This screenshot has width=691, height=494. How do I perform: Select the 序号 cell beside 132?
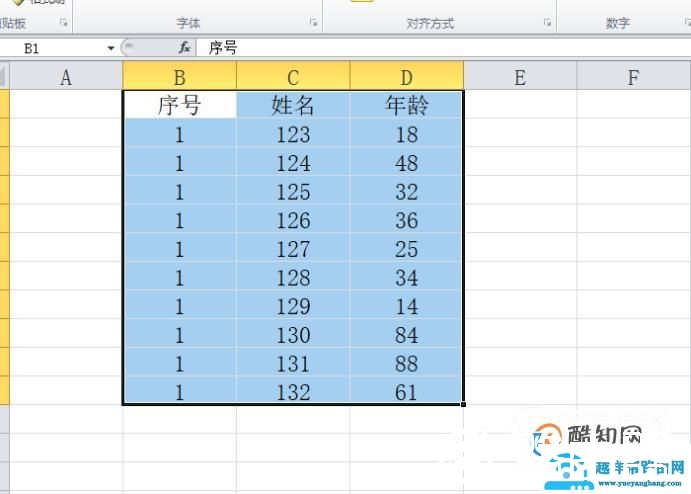tap(179, 390)
